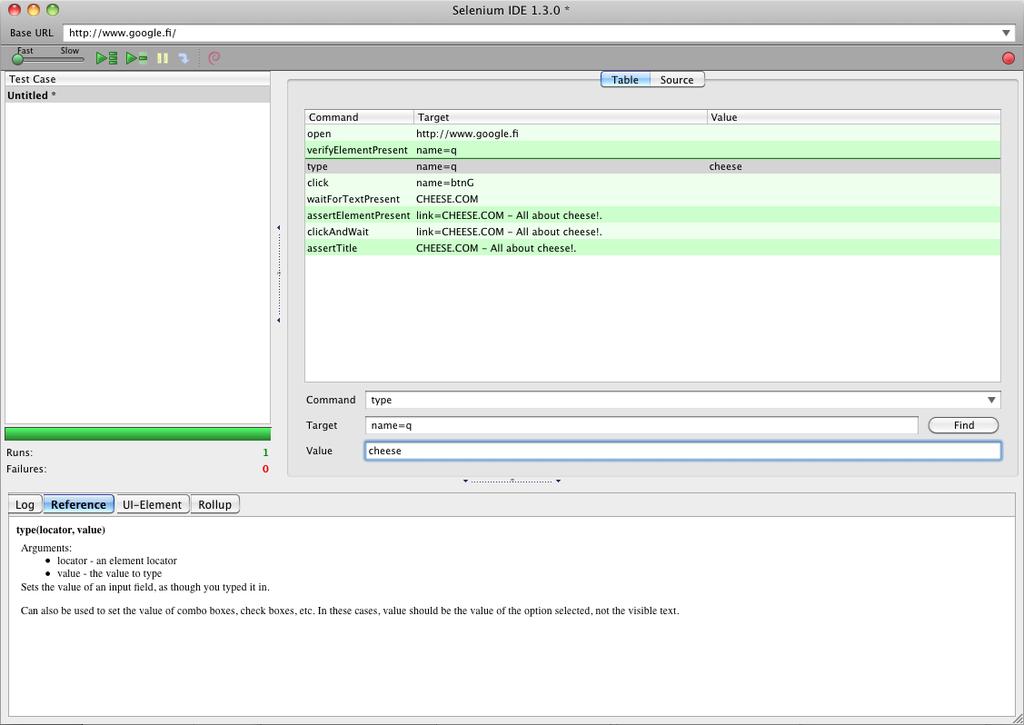Viewport: 1024px width, 725px height.
Task: Click the green test progress bar
Action: (x=138, y=434)
